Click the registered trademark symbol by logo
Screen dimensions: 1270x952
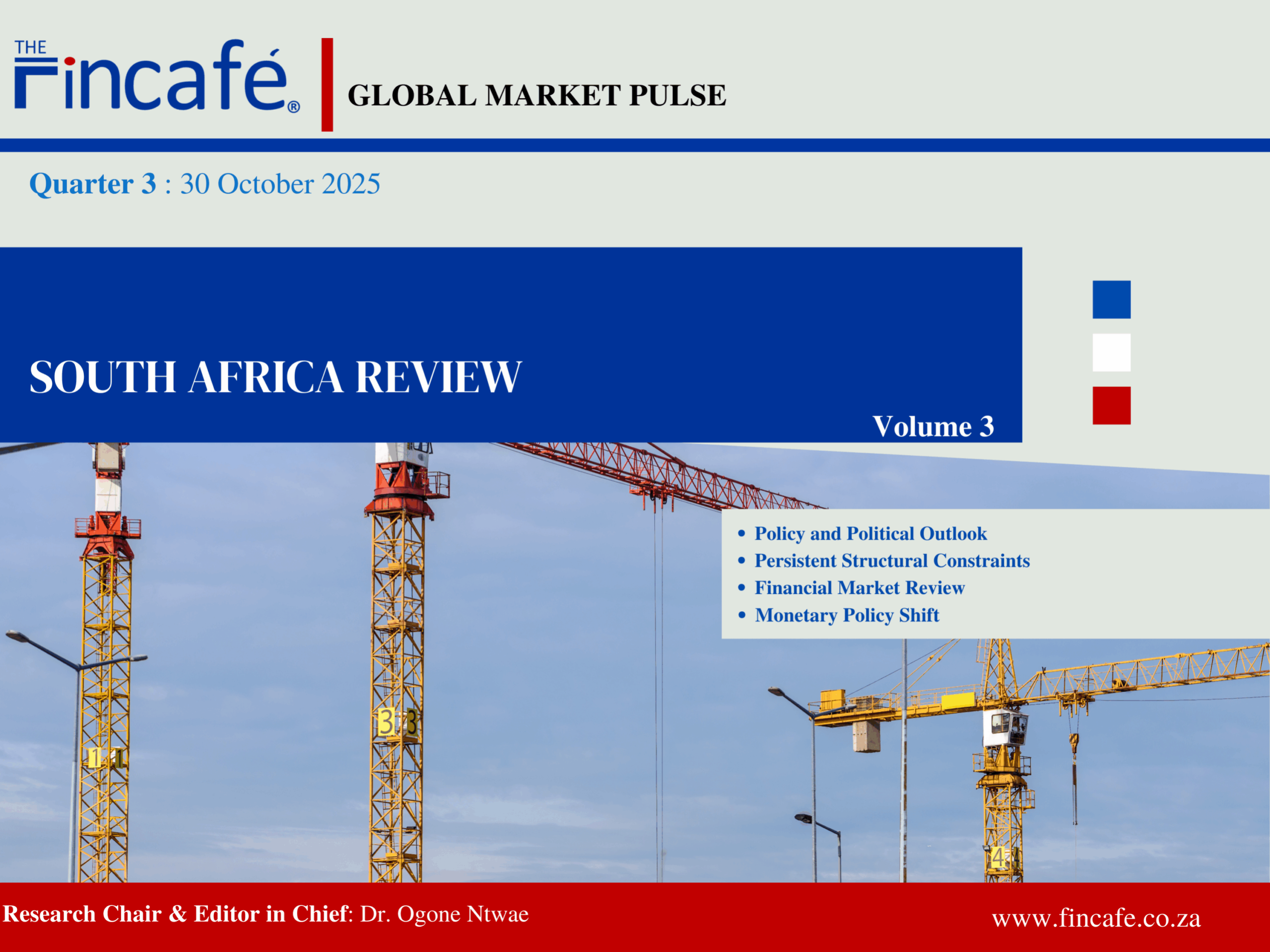pyautogui.click(x=293, y=107)
